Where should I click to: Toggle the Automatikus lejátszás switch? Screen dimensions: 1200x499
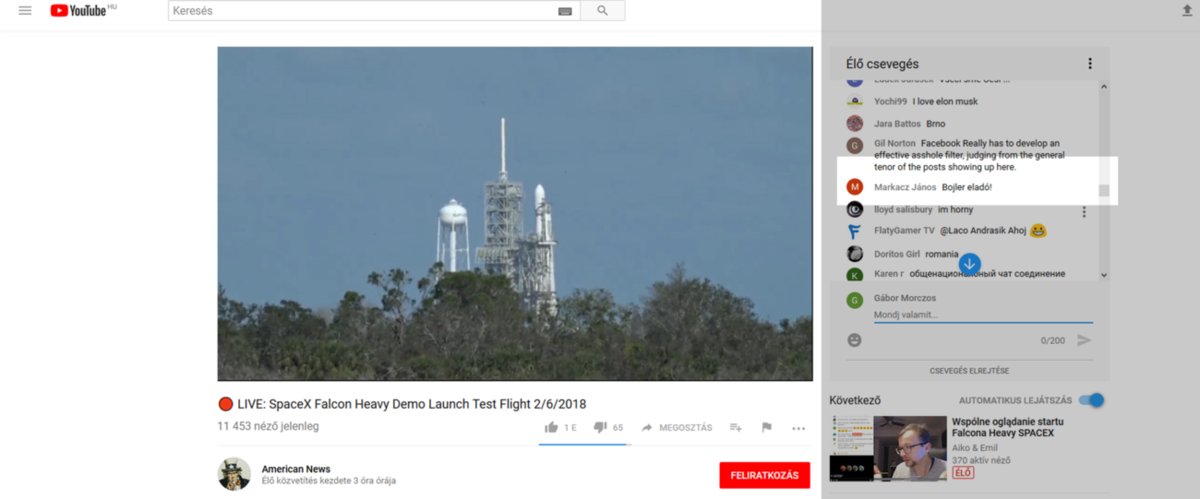click(1091, 400)
